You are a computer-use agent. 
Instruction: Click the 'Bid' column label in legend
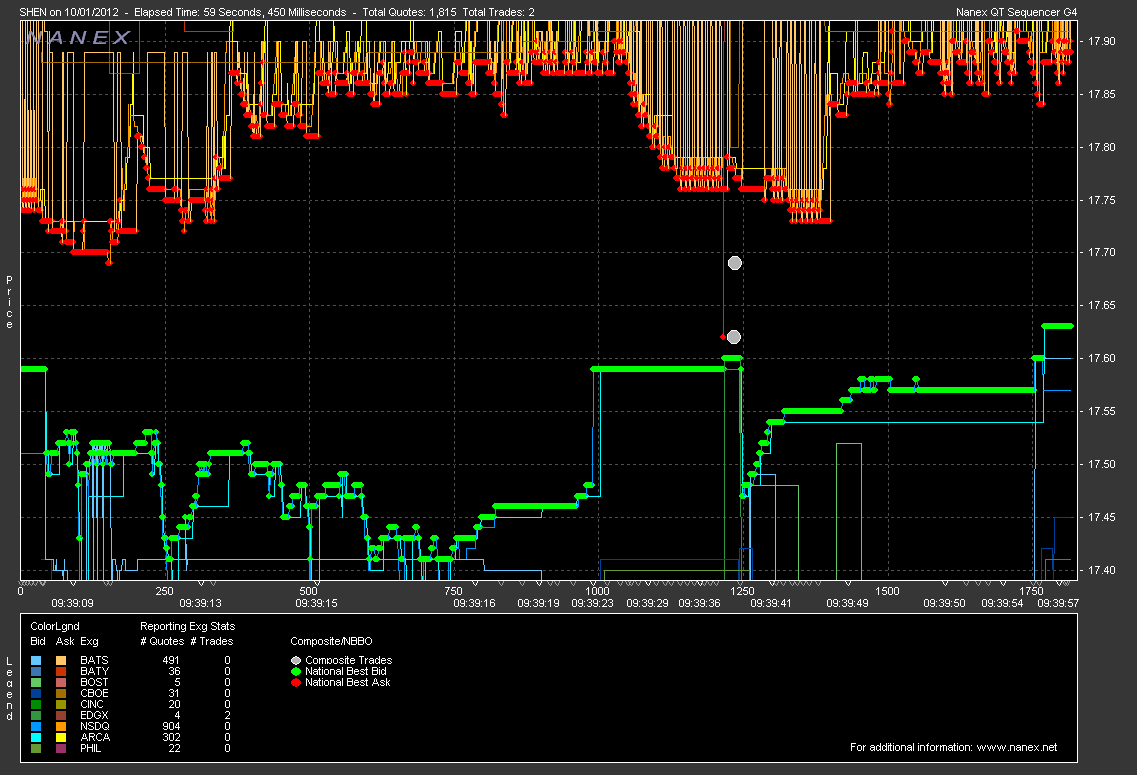pyautogui.click(x=38, y=642)
